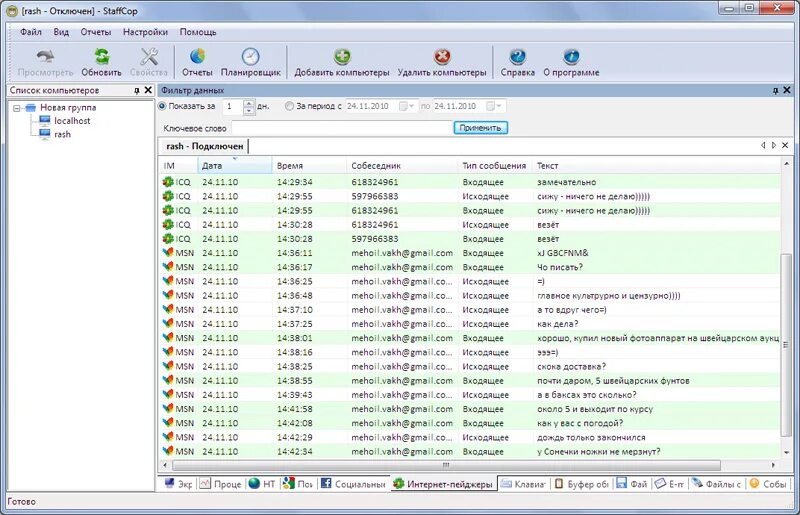Increase days value with spinner up arrow
This screenshot has height=515, width=800.
248,103
